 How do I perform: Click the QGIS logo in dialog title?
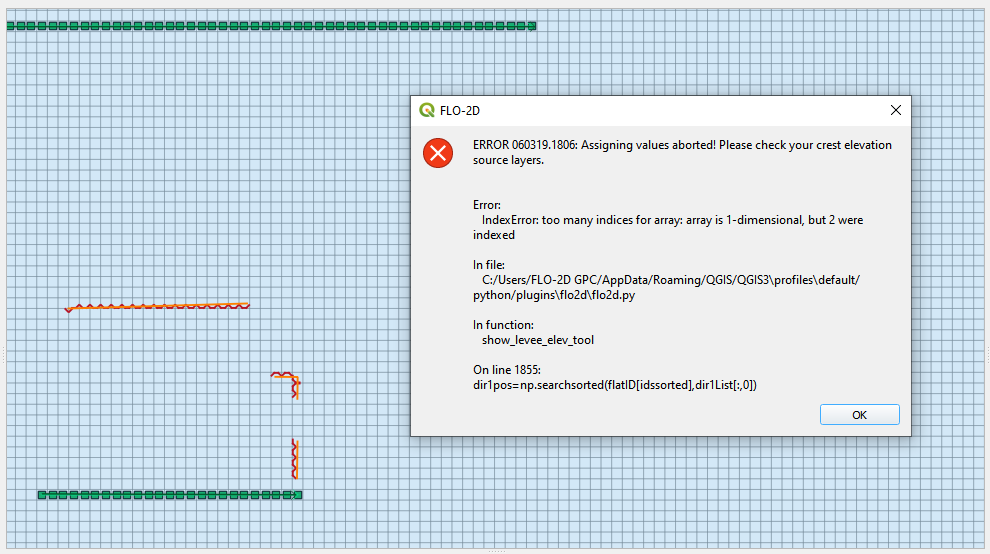click(x=427, y=111)
